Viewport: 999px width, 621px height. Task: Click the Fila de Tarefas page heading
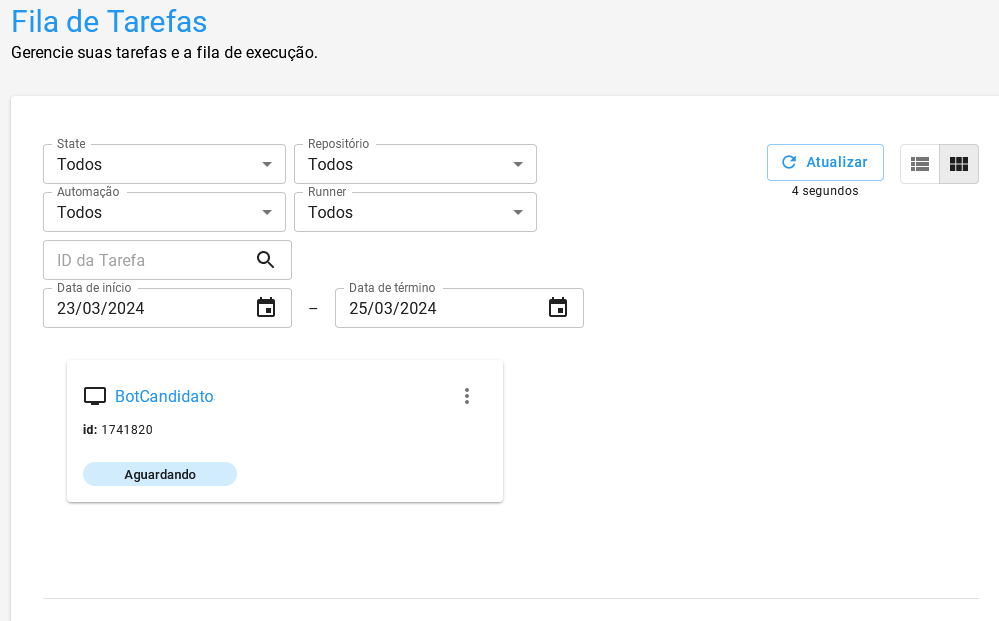(x=109, y=22)
